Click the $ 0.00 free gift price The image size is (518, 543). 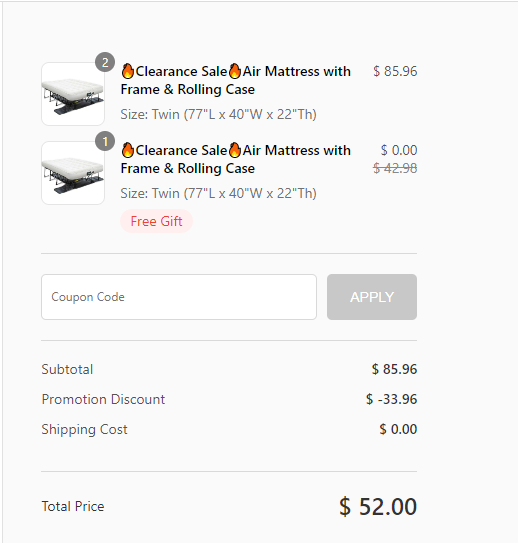click(x=399, y=150)
